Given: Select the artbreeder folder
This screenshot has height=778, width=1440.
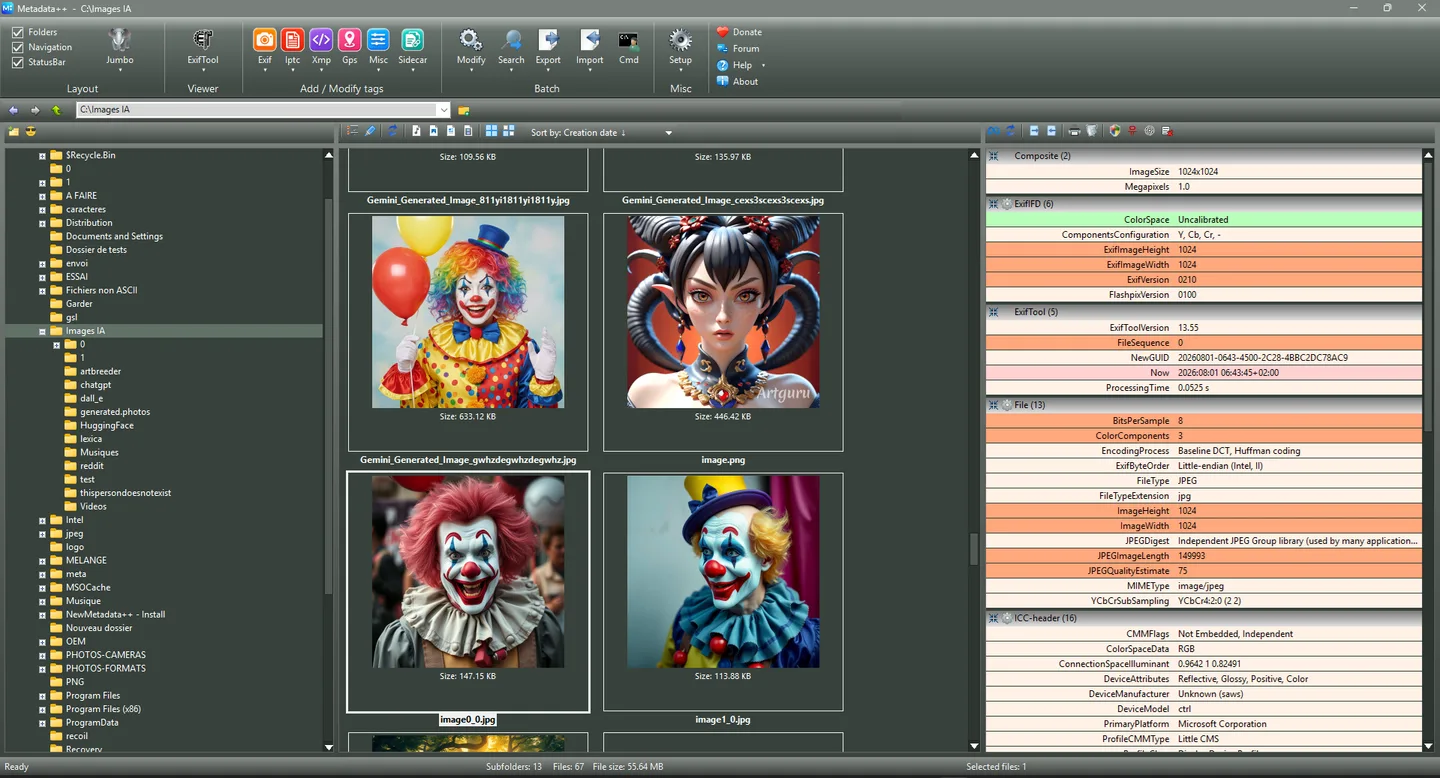Looking at the screenshot, I should [100, 371].
